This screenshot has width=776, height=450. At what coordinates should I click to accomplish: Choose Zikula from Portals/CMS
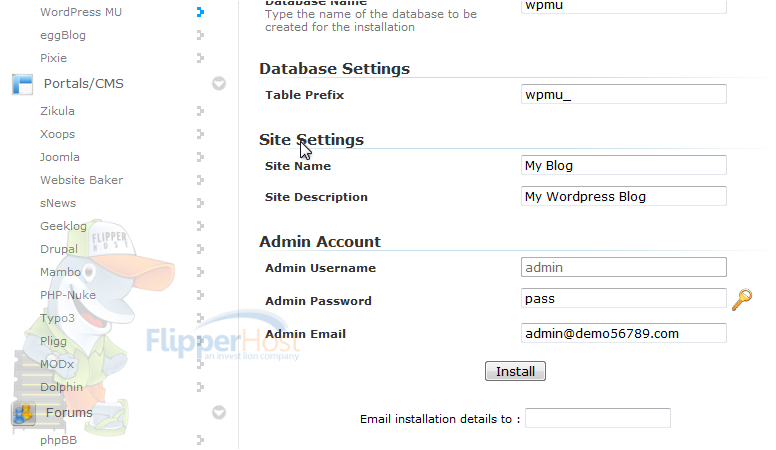[57, 111]
